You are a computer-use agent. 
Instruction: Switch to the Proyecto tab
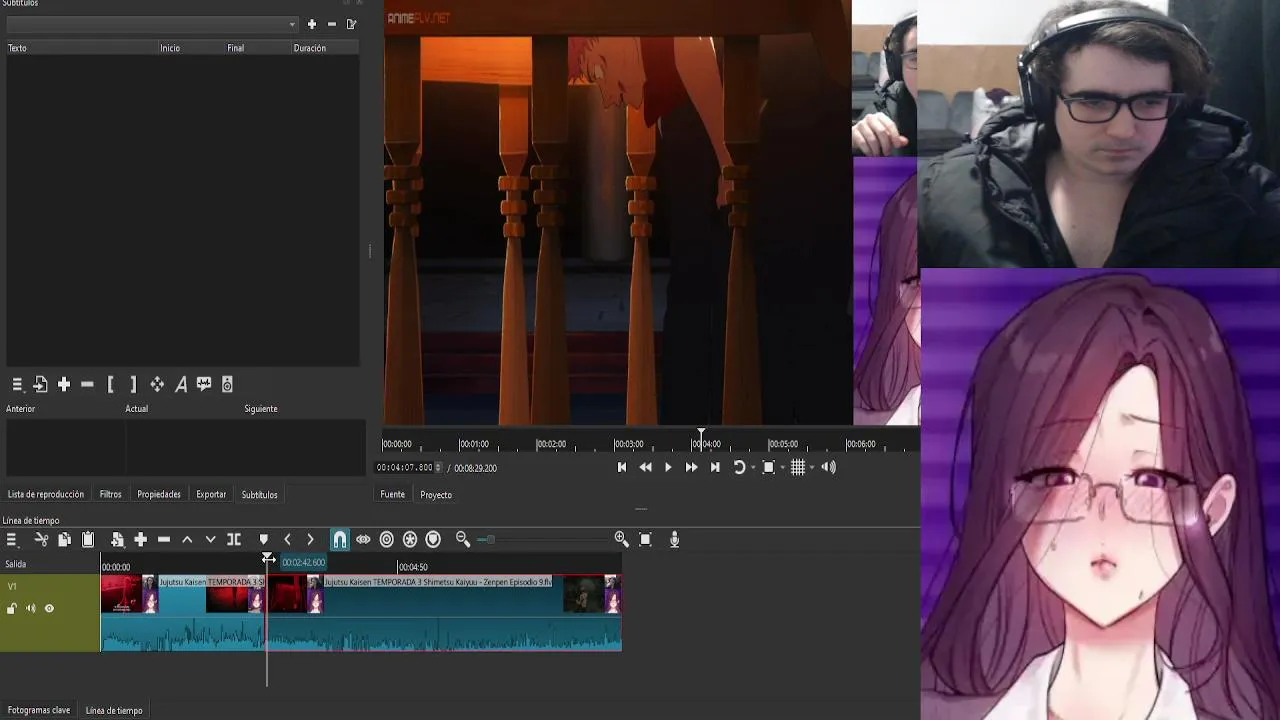pos(436,494)
